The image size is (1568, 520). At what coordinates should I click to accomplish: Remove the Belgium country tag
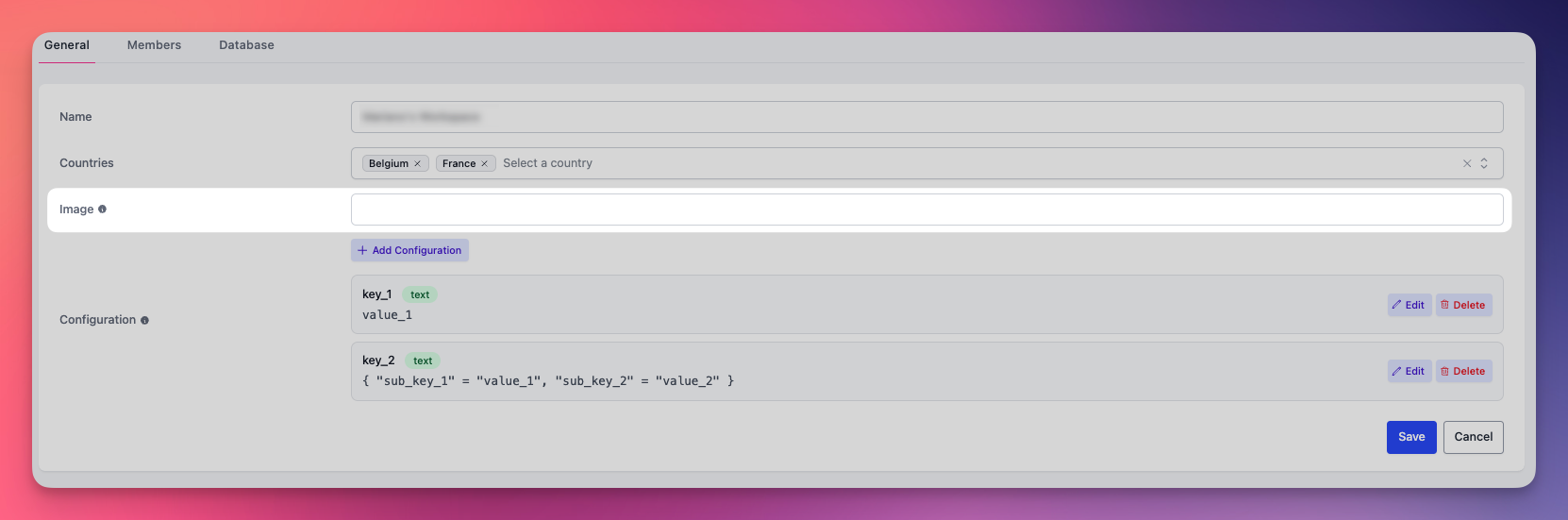pyautogui.click(x=417, y=164)
